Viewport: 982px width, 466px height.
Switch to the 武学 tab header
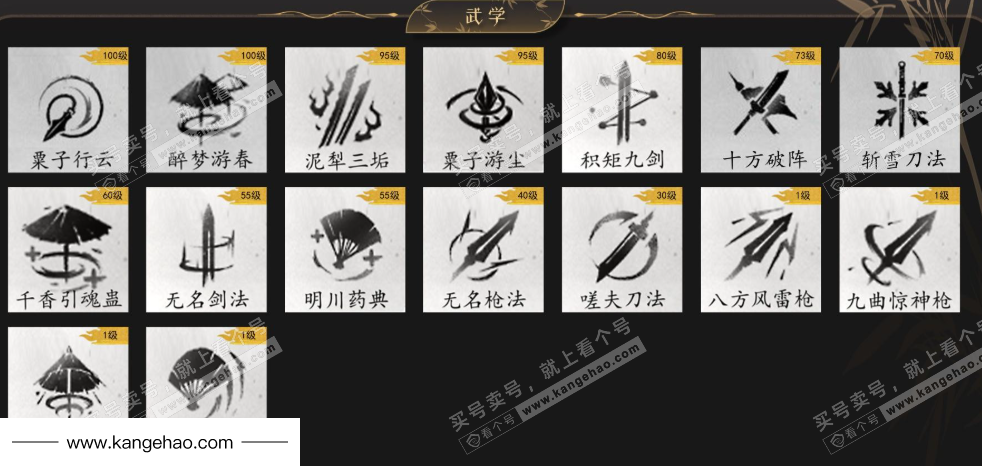[x=486, y=16]
